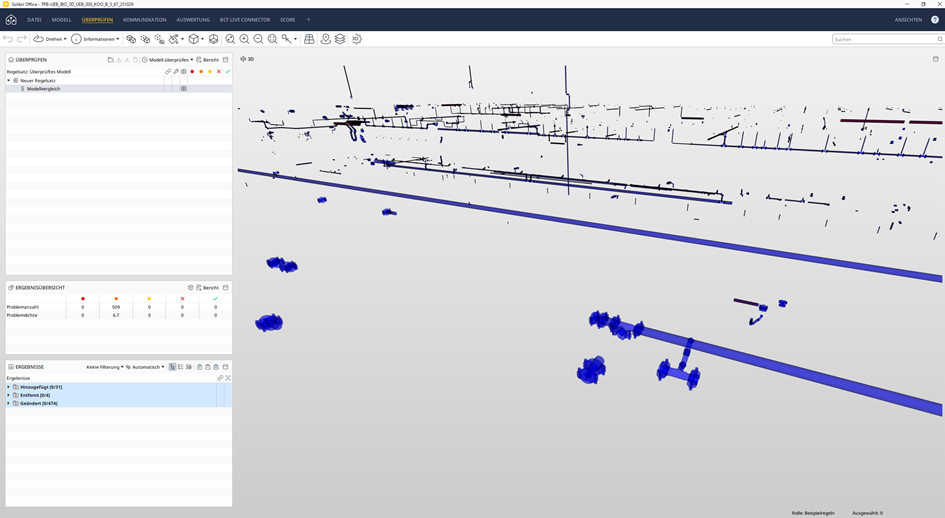Click the floor plan grid icon
This screenshot has height=518, width=945.
(309, 39)
